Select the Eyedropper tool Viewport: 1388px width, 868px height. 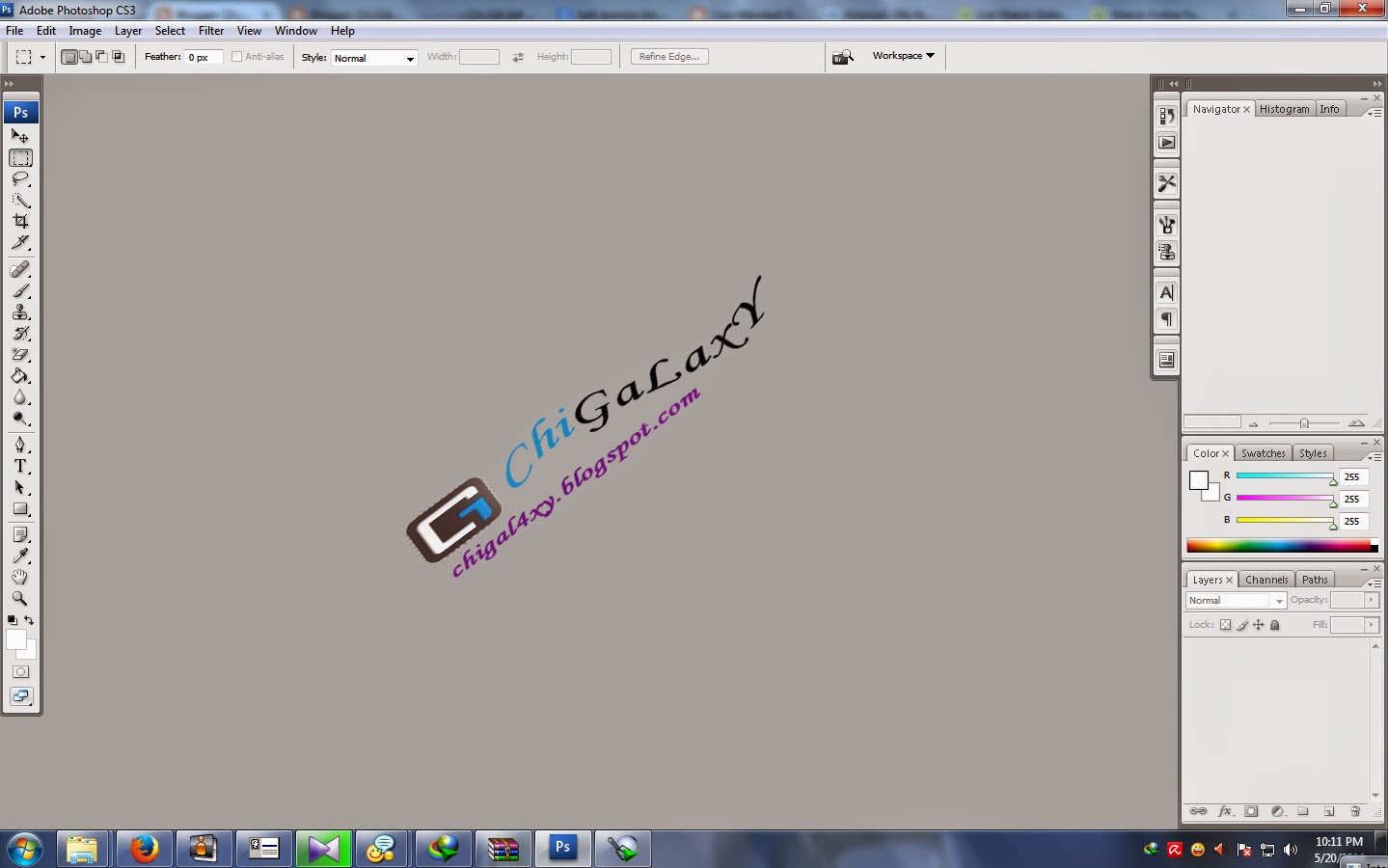20,556
